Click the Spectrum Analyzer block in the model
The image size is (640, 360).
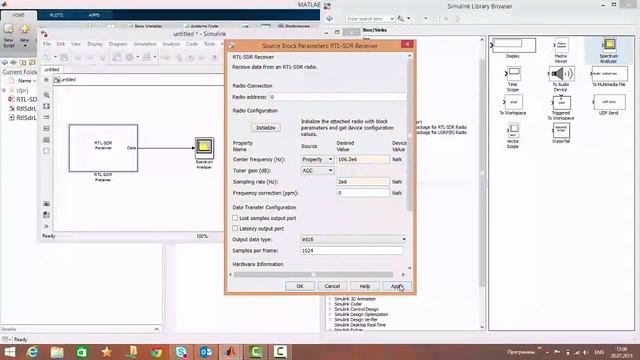(204, 147)
